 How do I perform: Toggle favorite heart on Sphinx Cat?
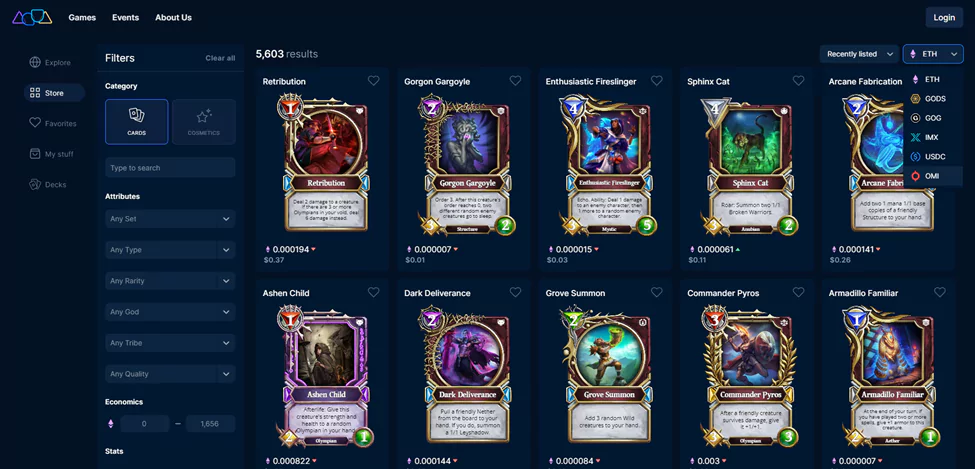(x=798, y=81)
